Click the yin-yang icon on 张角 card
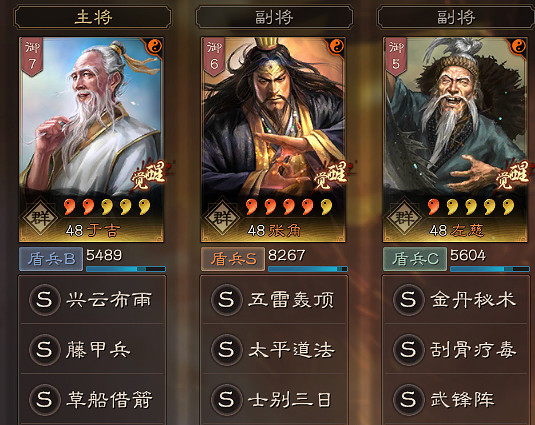 [336, 46]
